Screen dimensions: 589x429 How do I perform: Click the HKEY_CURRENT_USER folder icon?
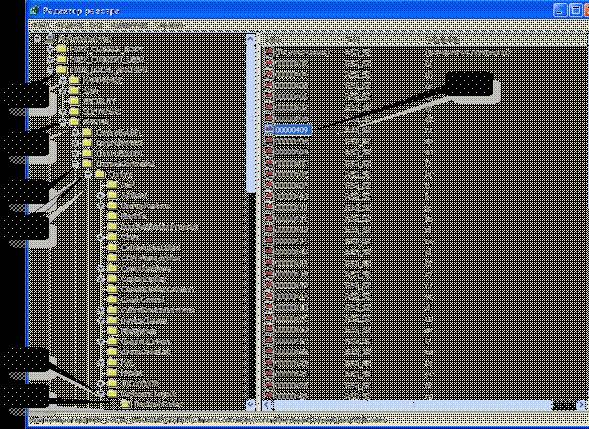pos(62,59)
